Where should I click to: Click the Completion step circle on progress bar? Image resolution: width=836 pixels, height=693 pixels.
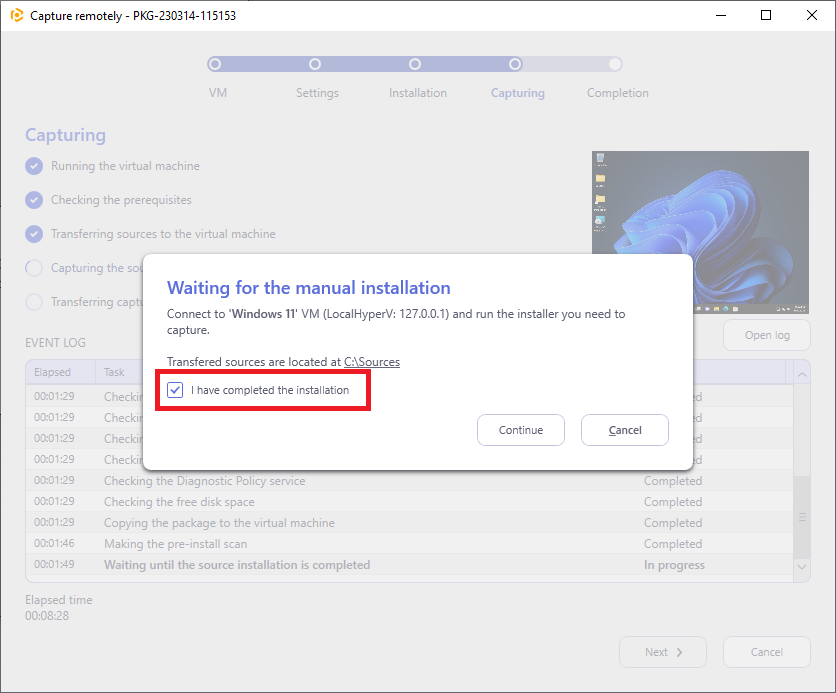pyautogui.click(x=615, y=64)
